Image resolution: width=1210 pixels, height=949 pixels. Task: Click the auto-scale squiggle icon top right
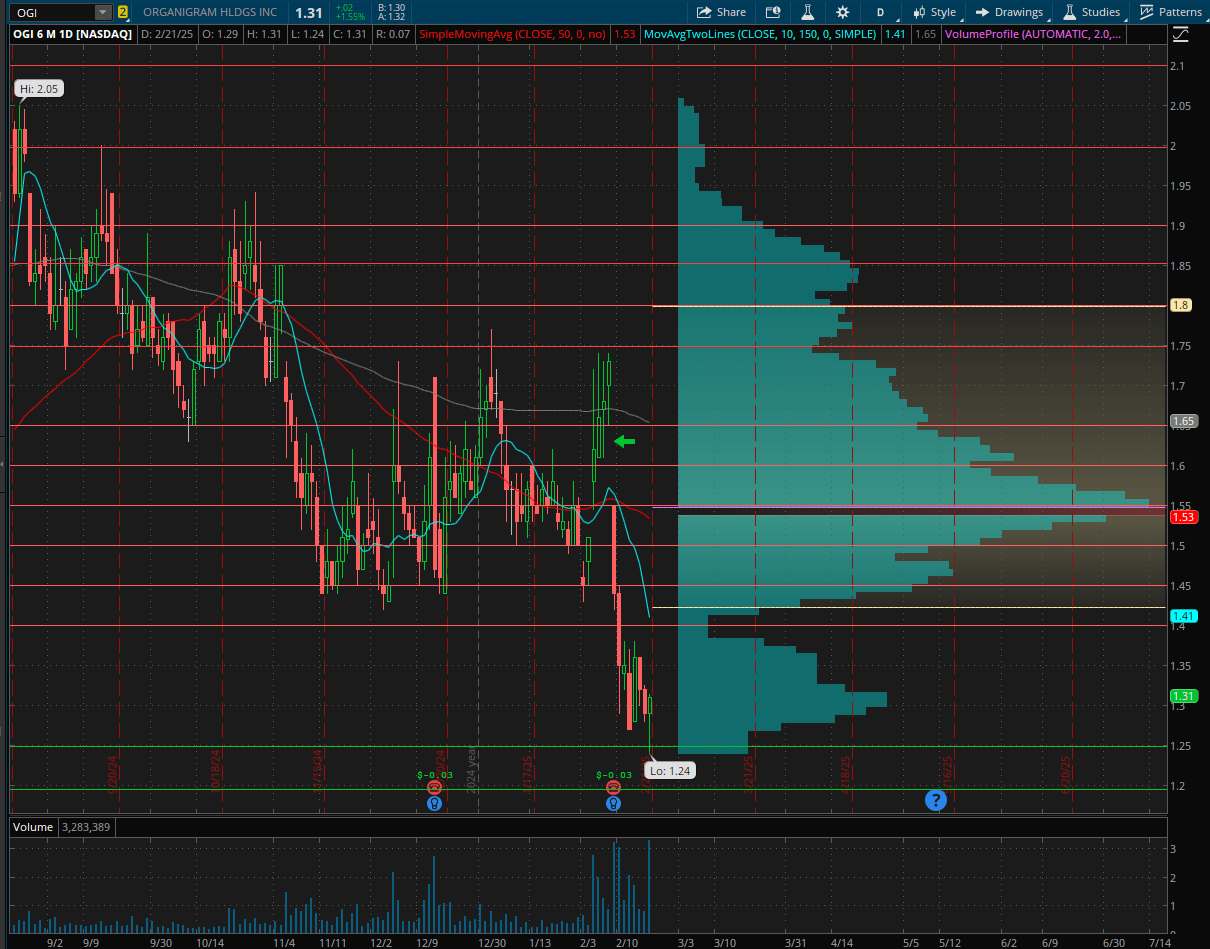(x=1180, y=33)
